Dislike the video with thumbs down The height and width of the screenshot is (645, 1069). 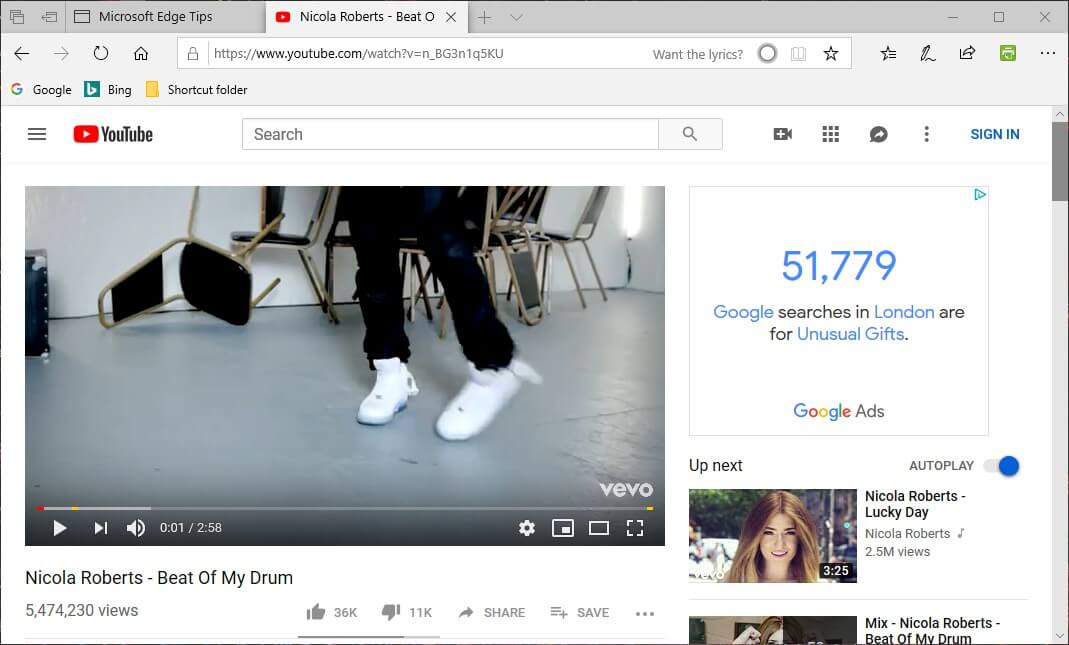(x=391, y=612)
